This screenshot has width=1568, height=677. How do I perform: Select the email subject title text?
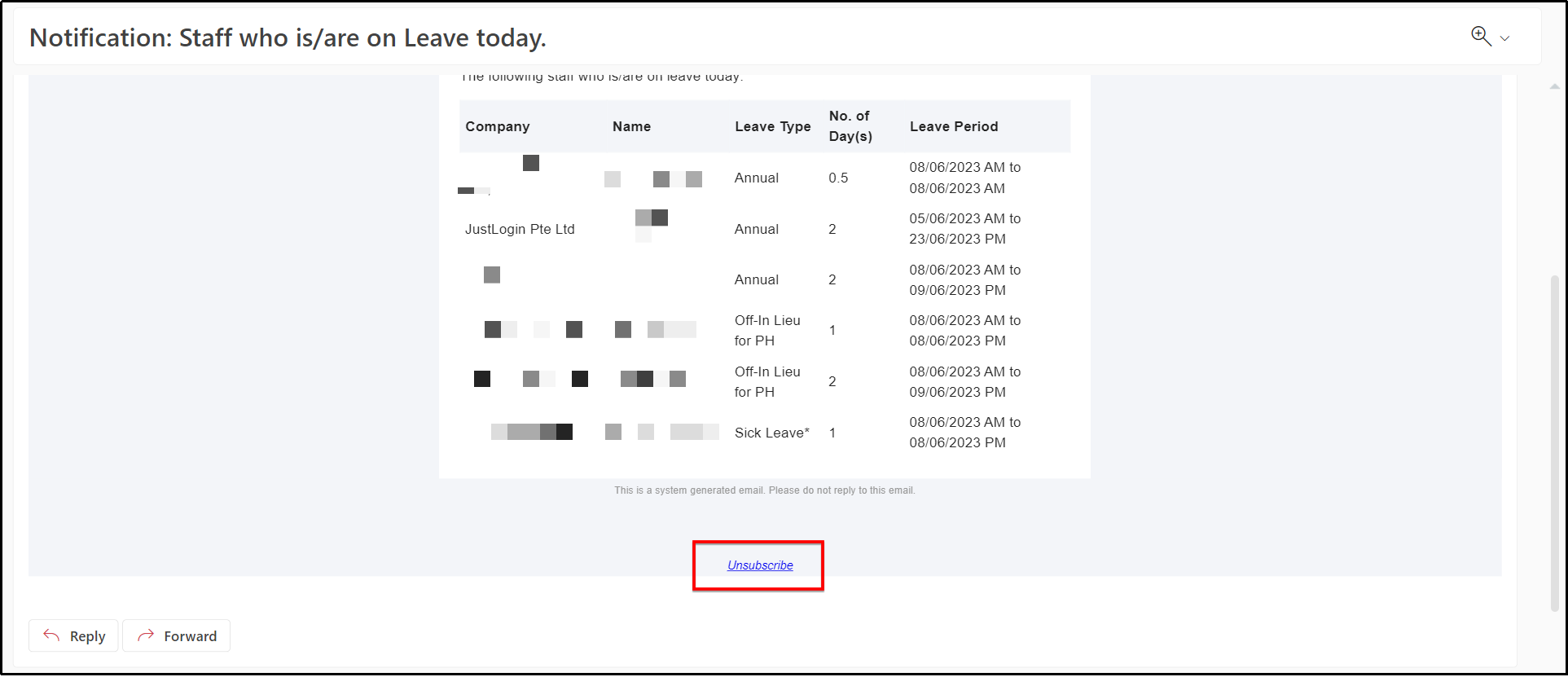point(288,37)
